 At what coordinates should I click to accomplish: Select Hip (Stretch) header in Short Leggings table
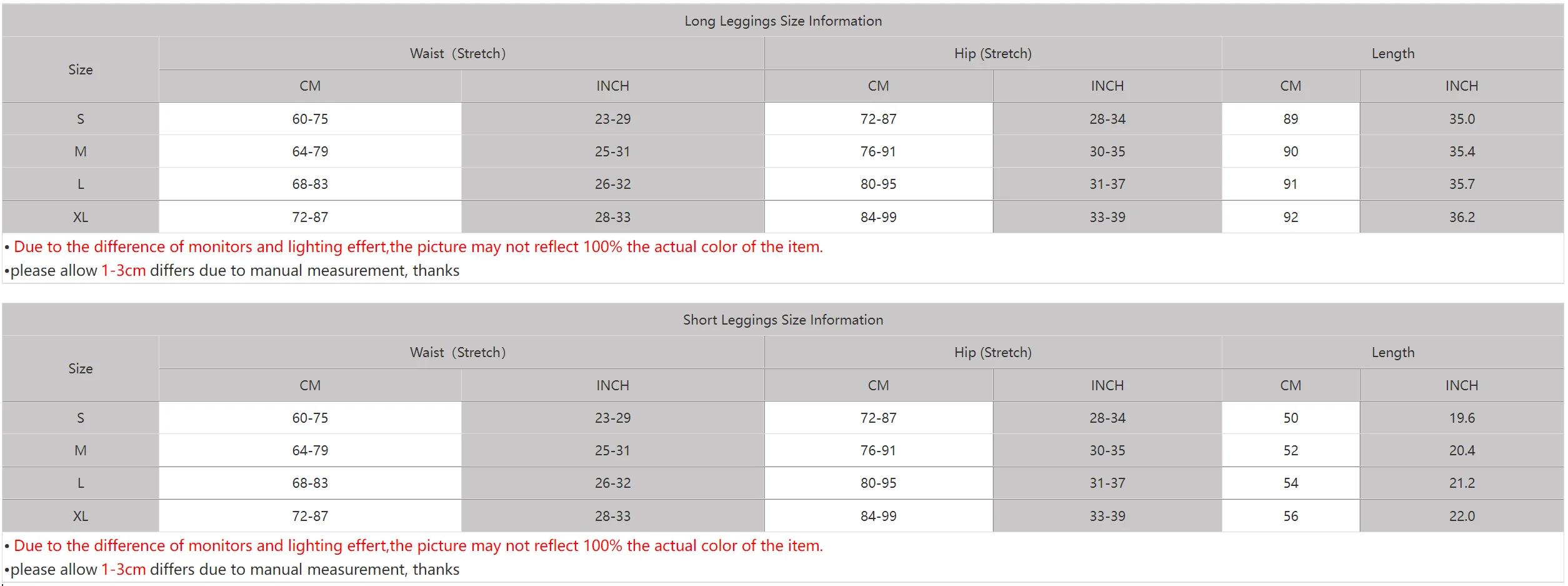[x=992, y=352]
